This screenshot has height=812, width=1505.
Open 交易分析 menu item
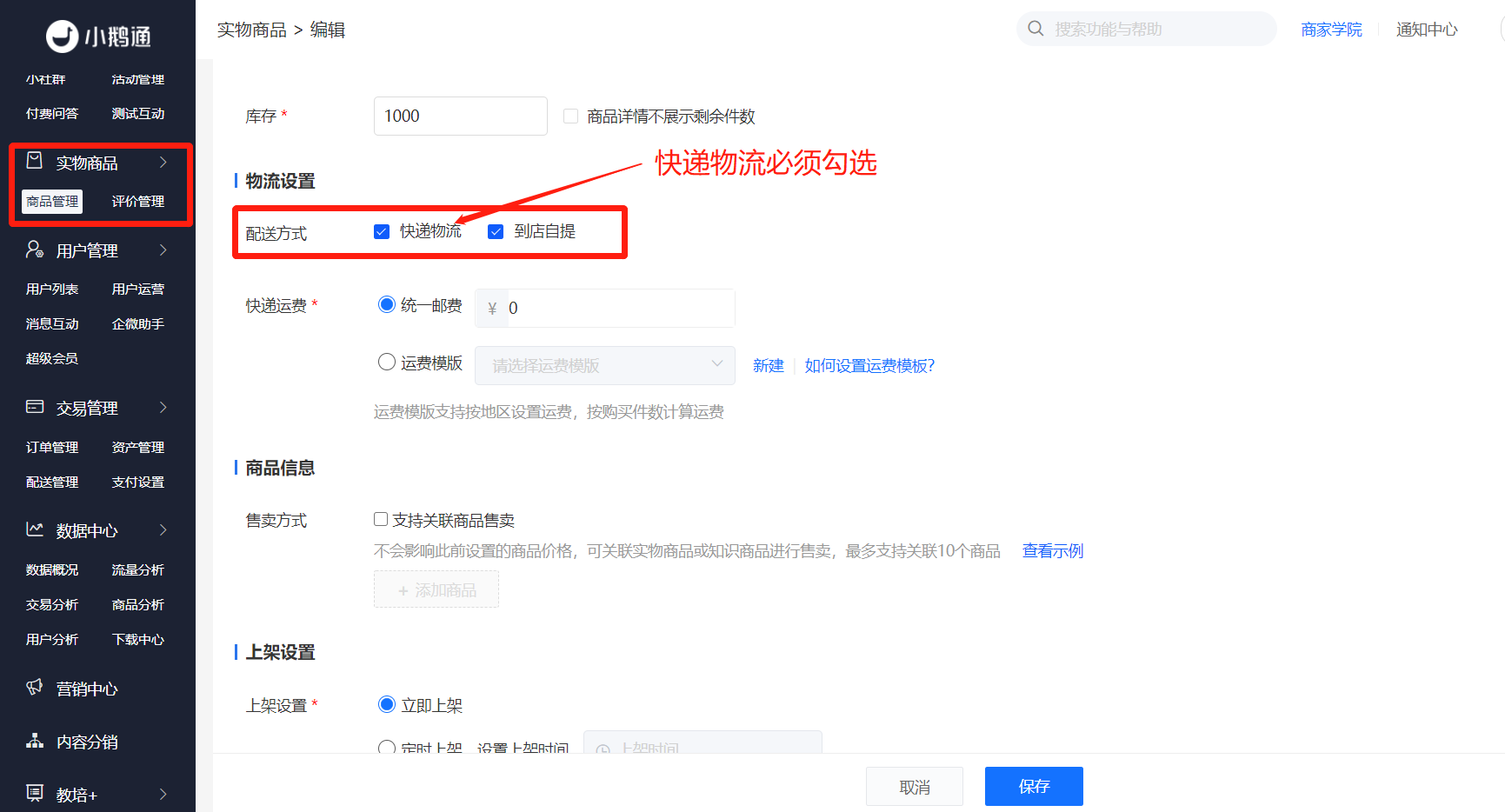pos(52,605)
